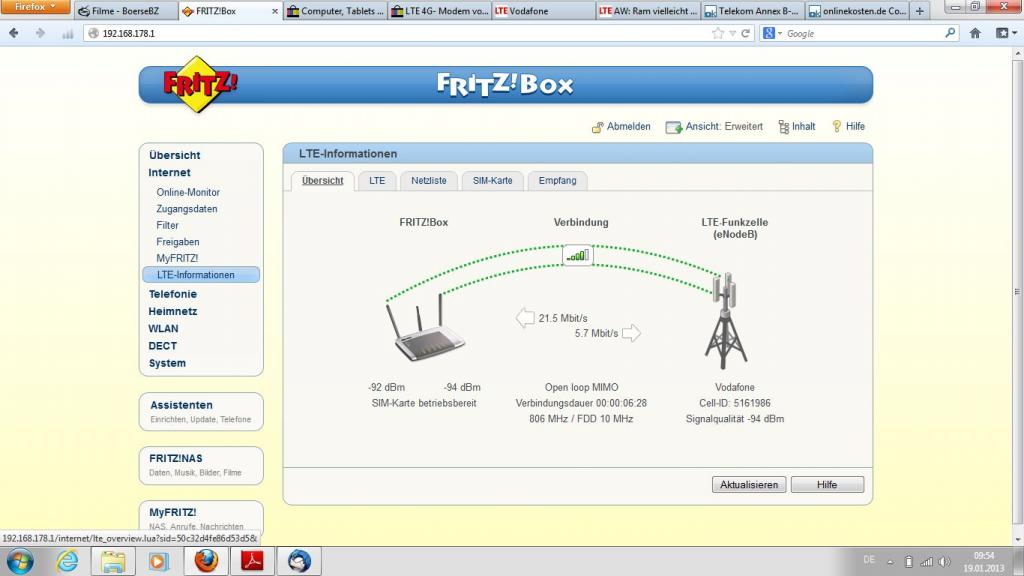Image resolution: width=1024 pixels, height=576 pixels.
Task: Launch Internet Explorer from taskbar
Action: click(67, 562)
